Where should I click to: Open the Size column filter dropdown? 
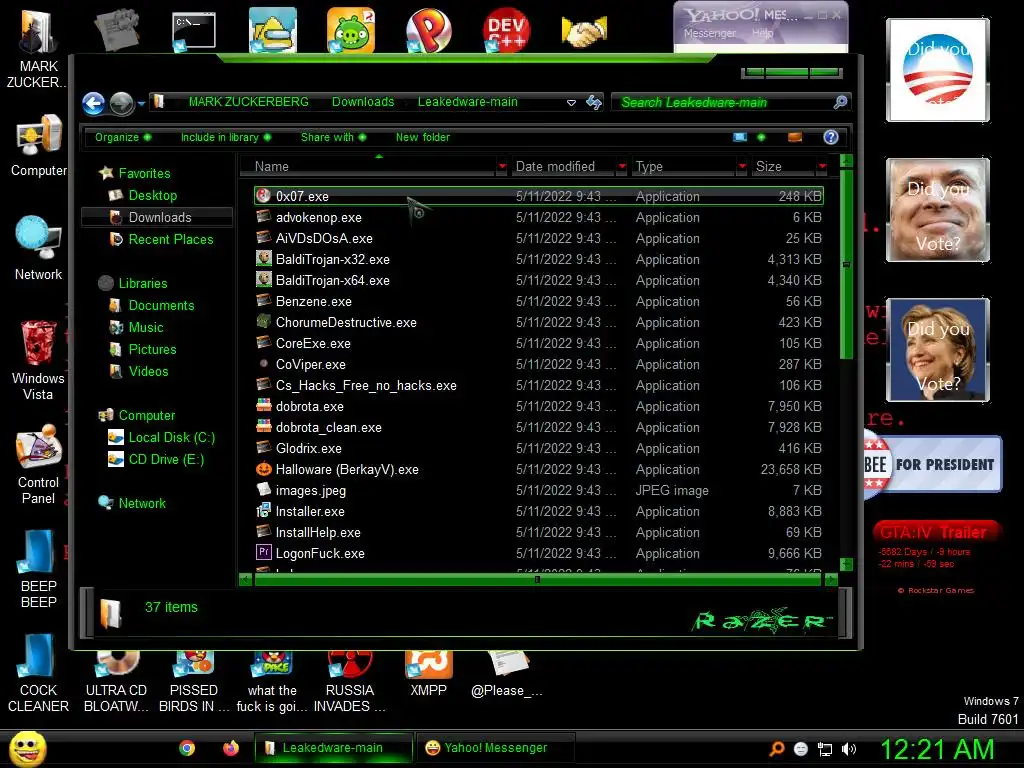(x=822, y=167)
